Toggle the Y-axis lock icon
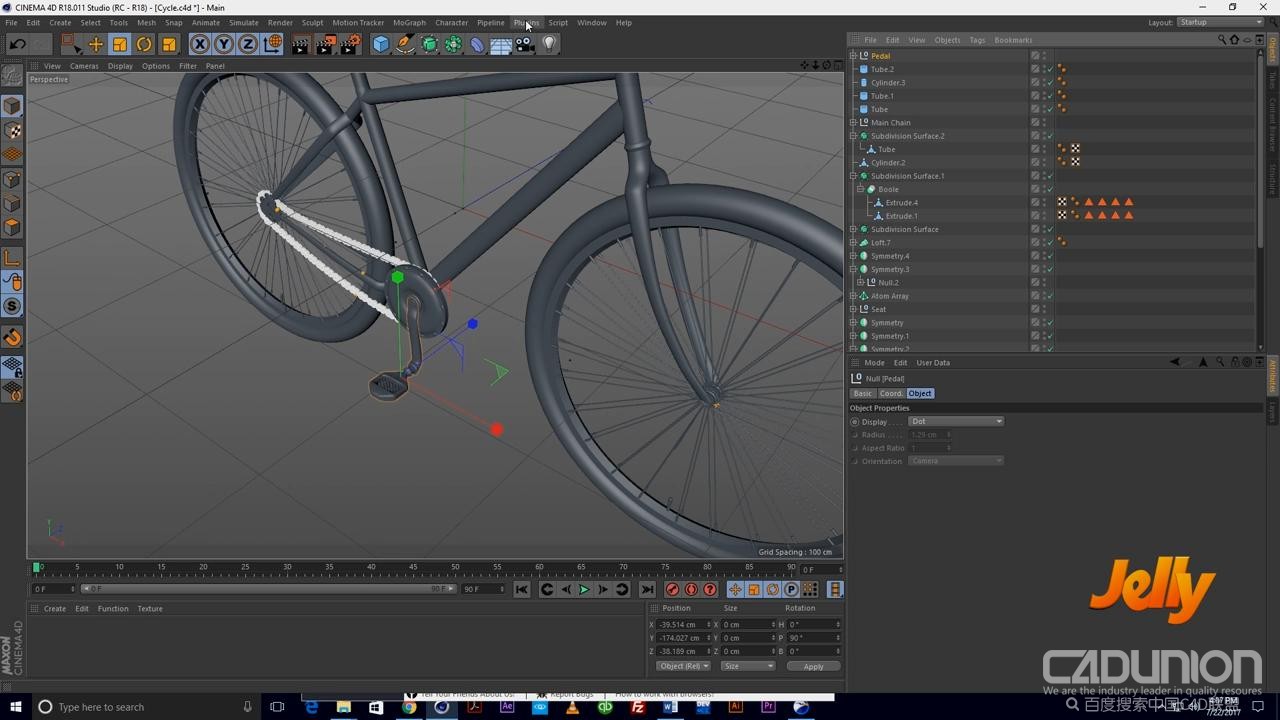This screenshot has width=1280, height=720. click(x=224, y=44)
